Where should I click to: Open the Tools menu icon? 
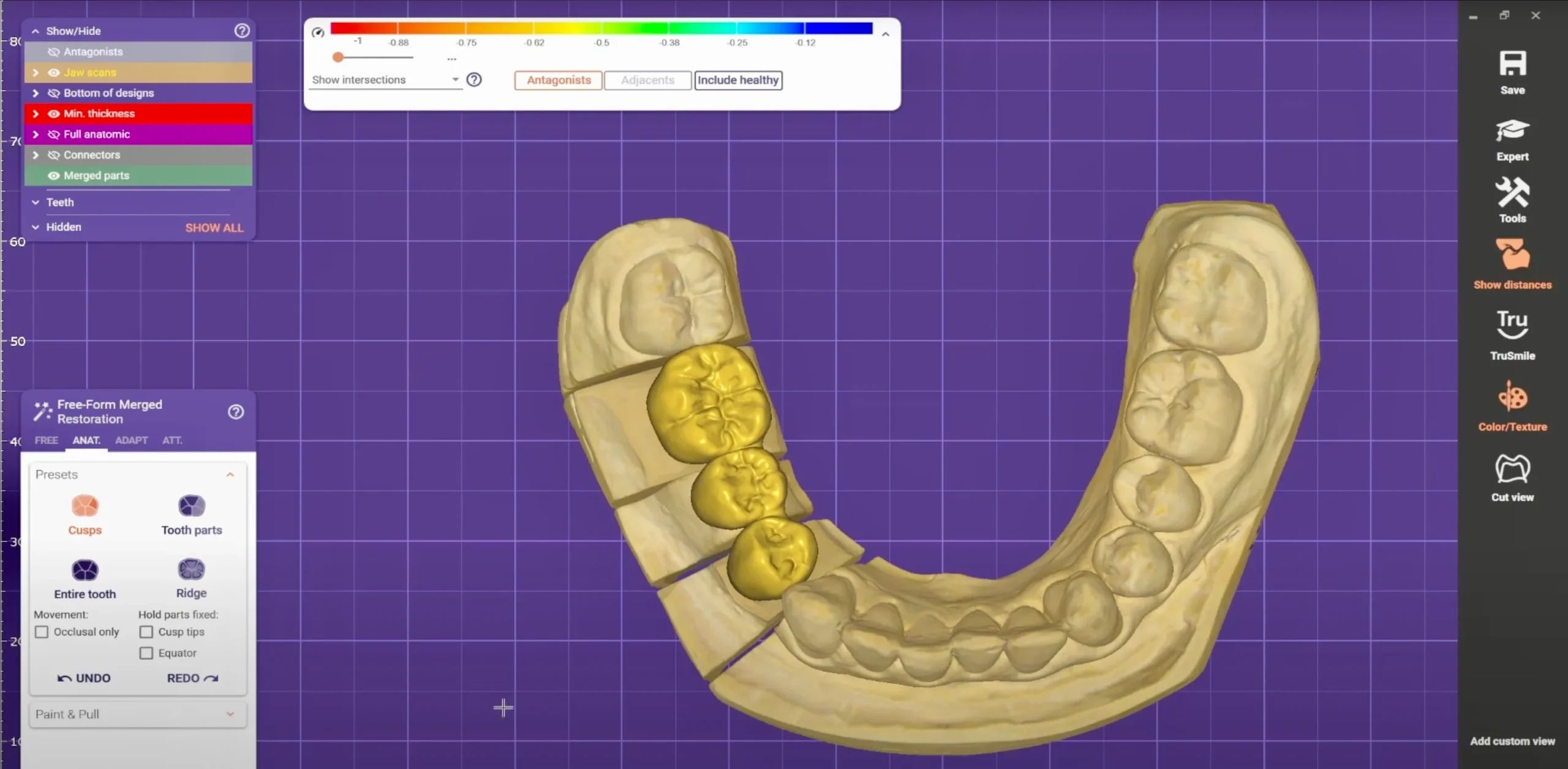point(1512,193)
